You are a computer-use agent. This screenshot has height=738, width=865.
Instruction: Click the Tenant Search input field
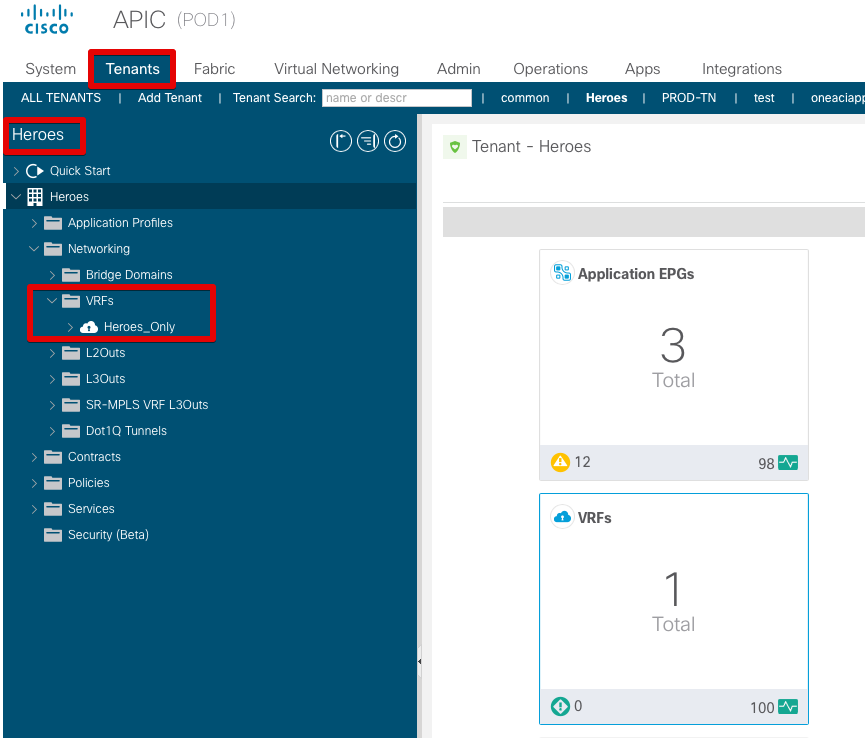click(397, 98)
